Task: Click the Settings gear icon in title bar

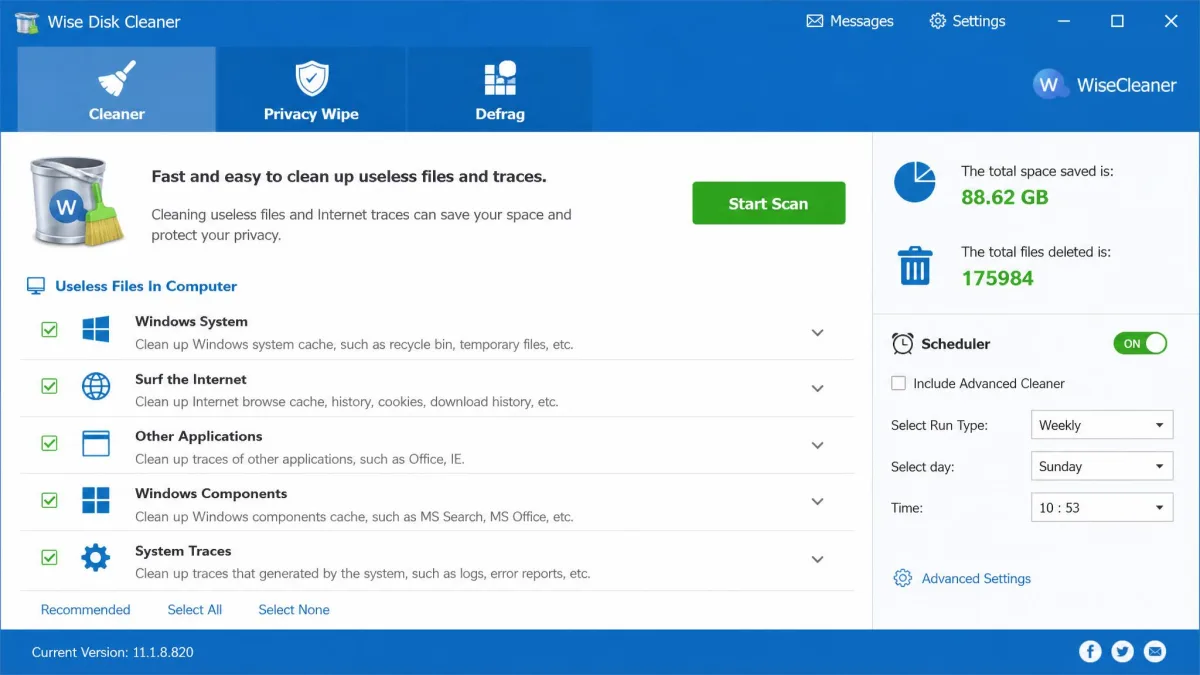Action: (937, 21)
